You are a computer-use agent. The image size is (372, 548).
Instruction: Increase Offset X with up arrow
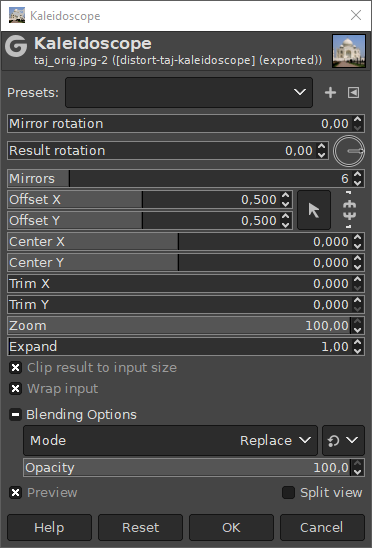286,195
